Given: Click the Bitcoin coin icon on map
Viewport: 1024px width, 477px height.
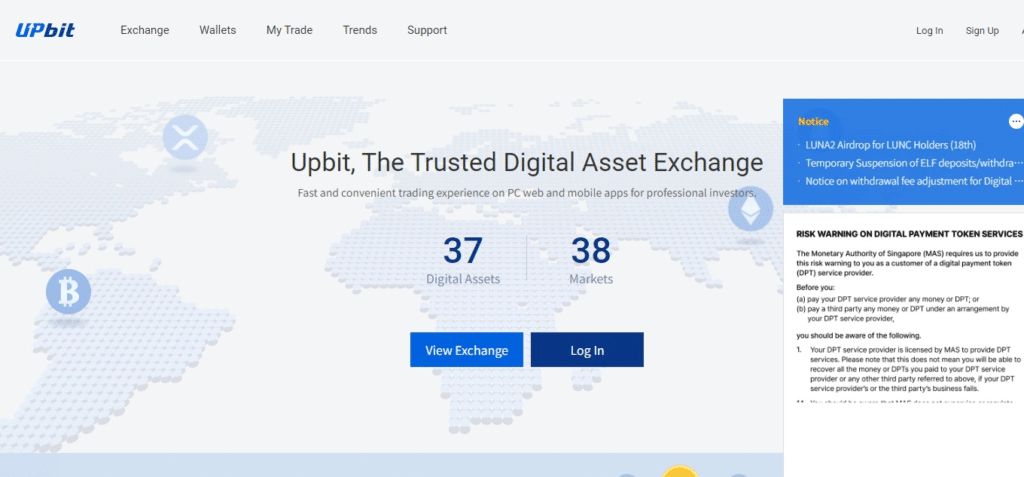Looking at the screenshot, I should [68, 292].
